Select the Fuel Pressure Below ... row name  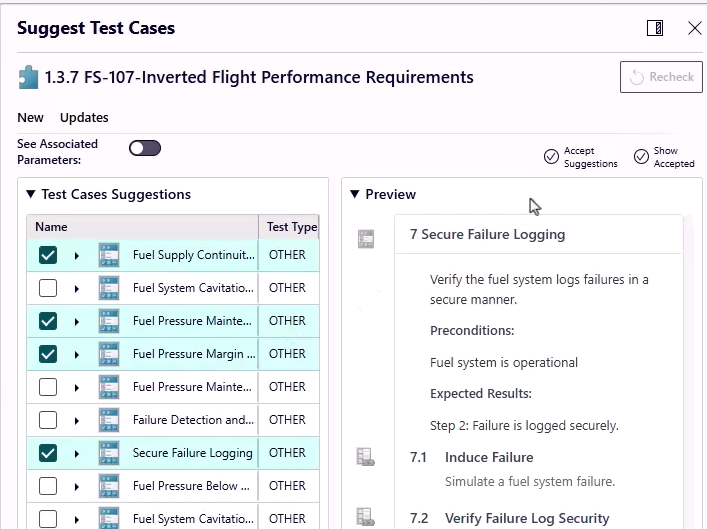tap(191, 486)
